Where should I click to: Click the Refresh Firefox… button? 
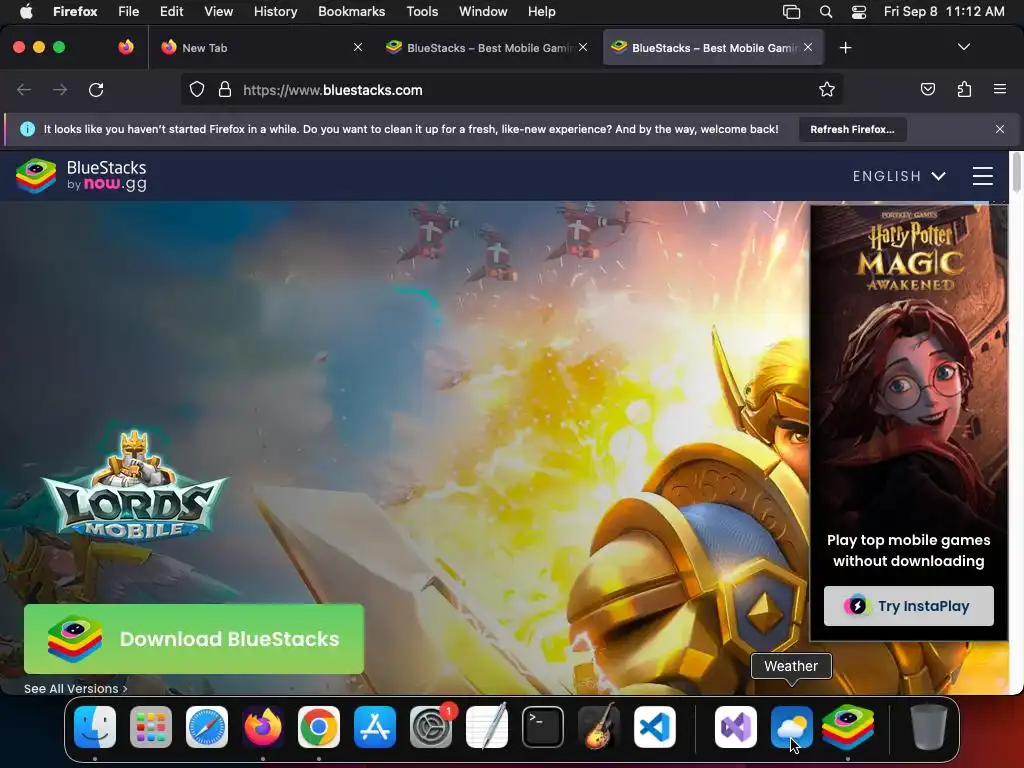click(852, 129)
